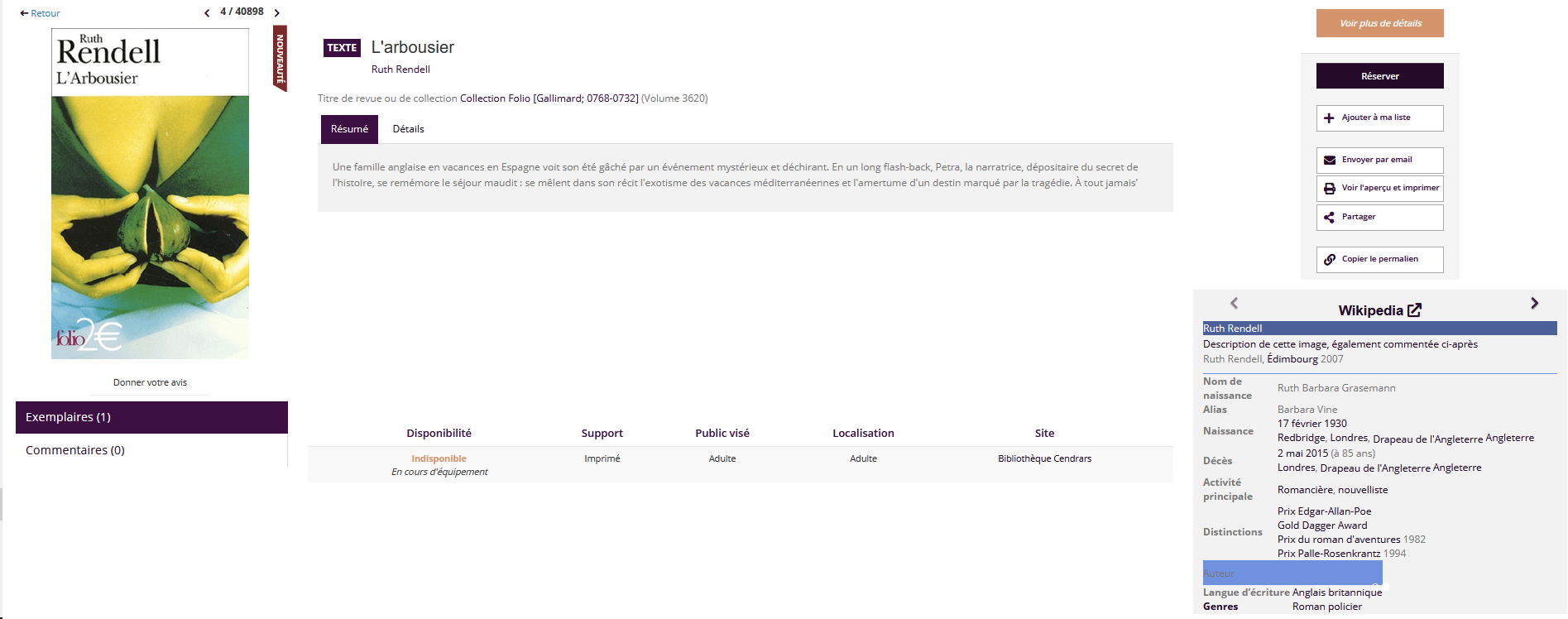
Task: Show previous Wikipedia panel with left chevron
Action: tap(1234, 304)
